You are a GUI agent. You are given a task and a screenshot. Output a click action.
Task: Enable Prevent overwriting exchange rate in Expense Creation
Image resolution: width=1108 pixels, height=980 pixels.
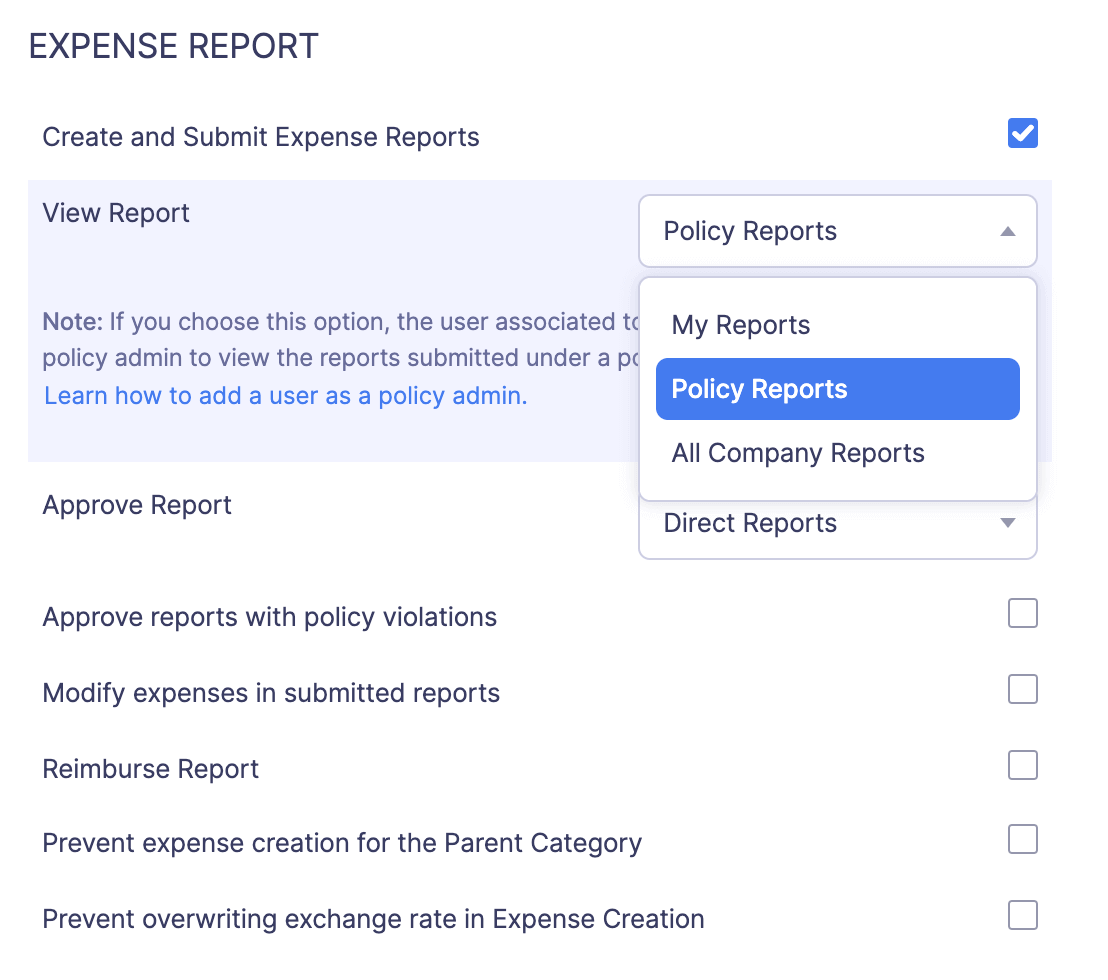[x=1022, y=915]
